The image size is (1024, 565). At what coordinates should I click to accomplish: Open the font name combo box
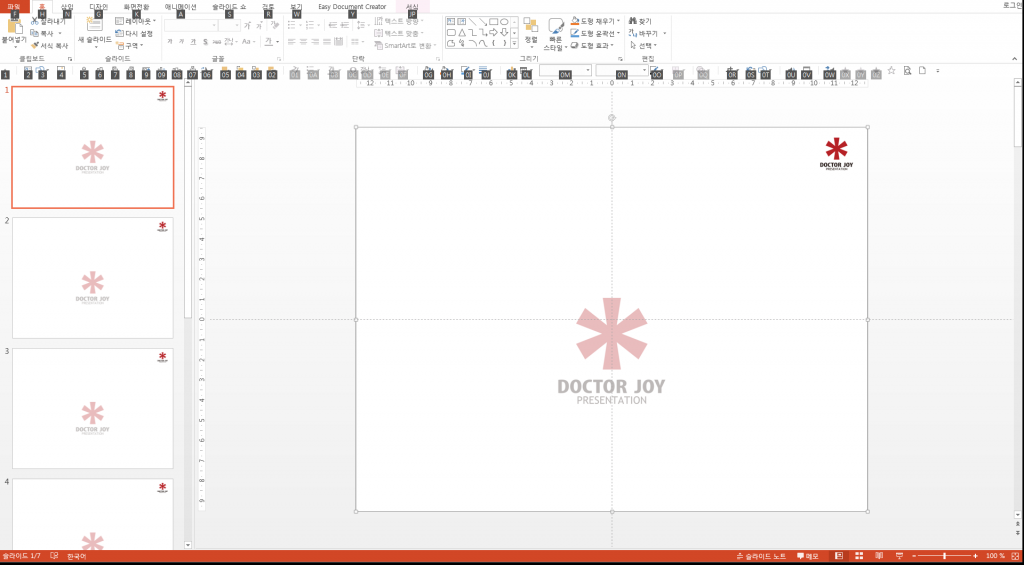191,25
